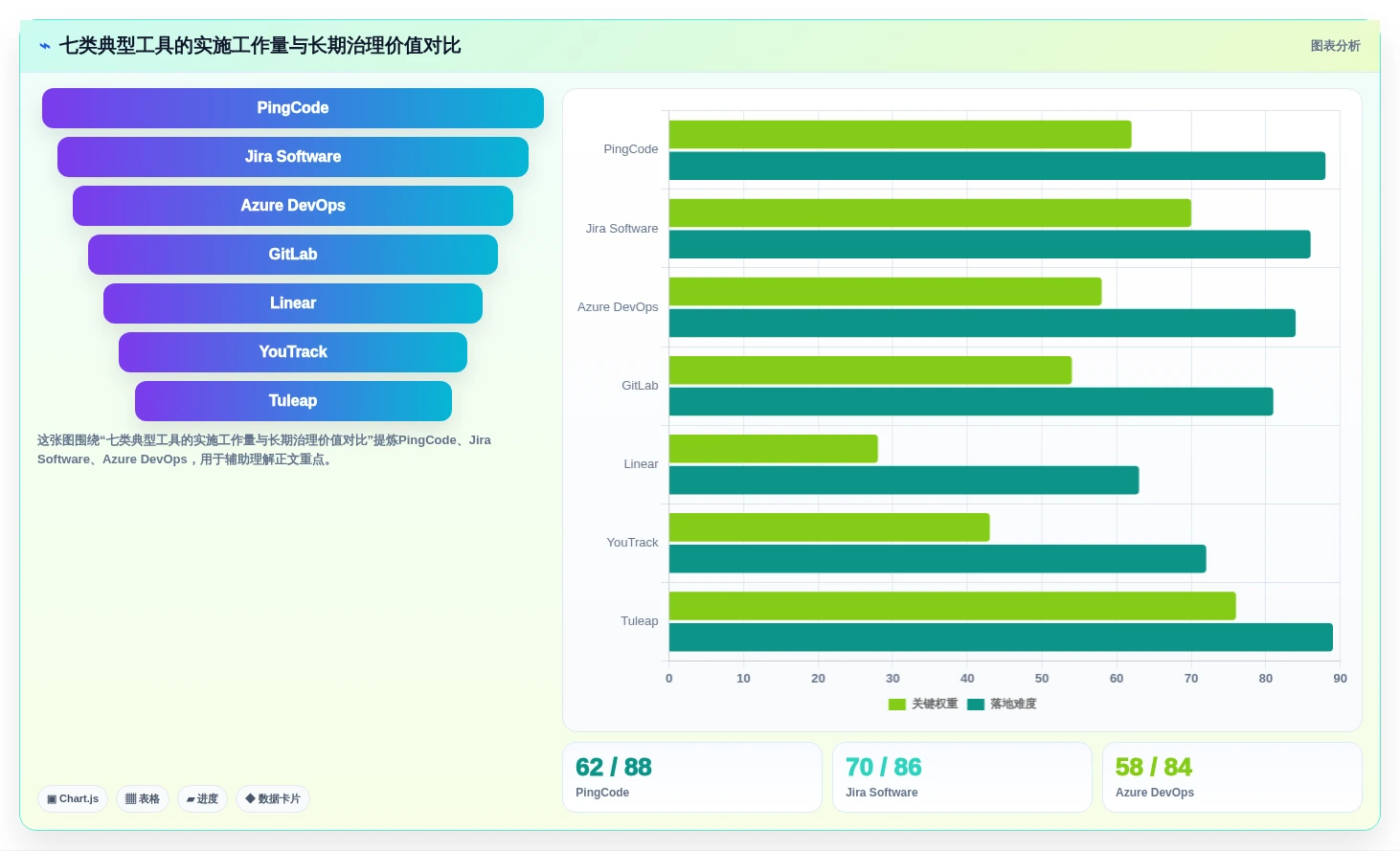Click the Linear y-axis label
The image size is (1400, 851).
click(x=641, y=464)
